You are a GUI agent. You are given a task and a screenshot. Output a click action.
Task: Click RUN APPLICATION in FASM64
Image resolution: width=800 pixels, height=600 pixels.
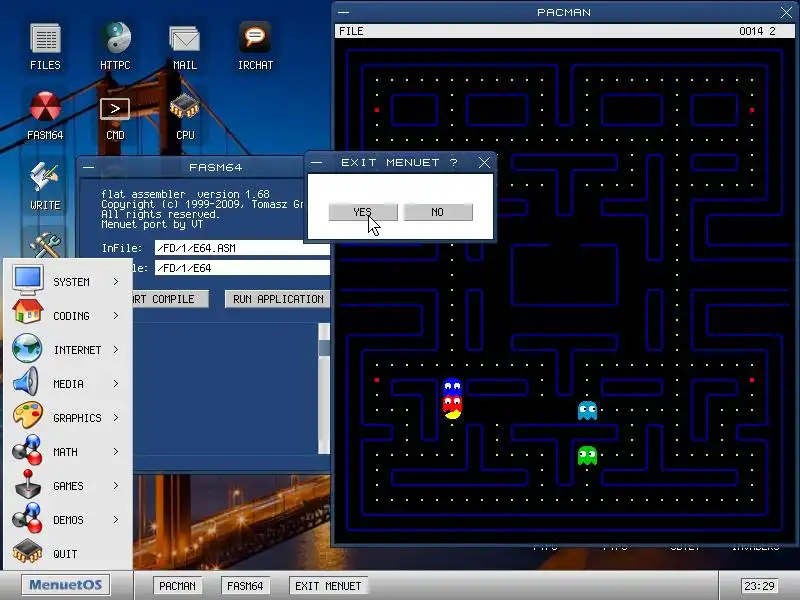[x=278, y=299]
